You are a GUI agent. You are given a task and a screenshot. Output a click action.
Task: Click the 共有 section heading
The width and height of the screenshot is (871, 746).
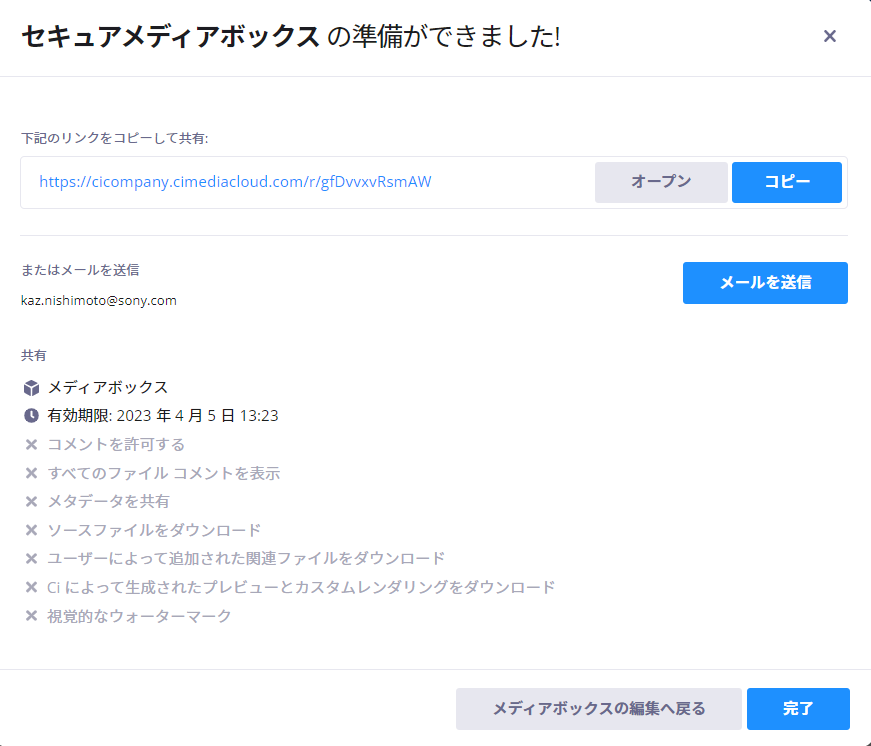coord(34,356)
